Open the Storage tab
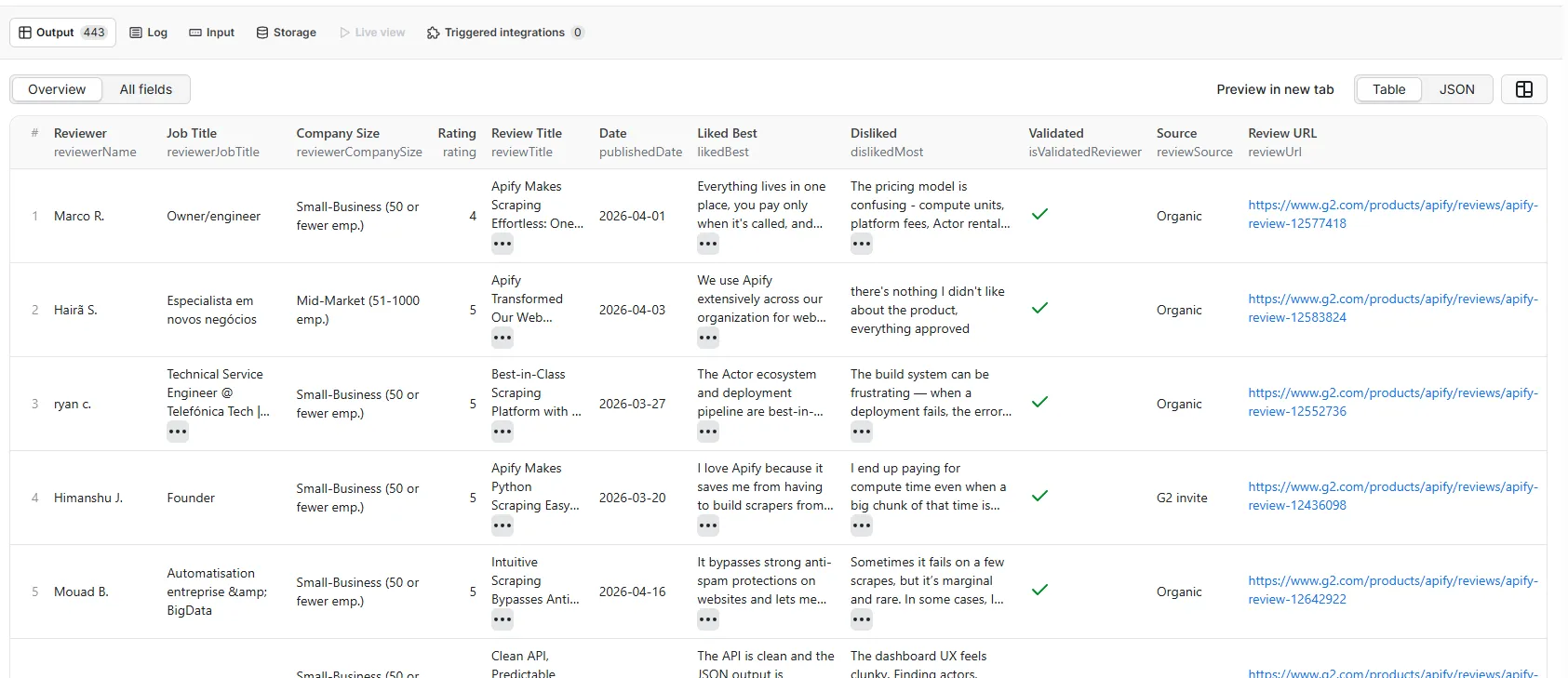The height and width of the screenshot is (678, 1568). [286, 33]
